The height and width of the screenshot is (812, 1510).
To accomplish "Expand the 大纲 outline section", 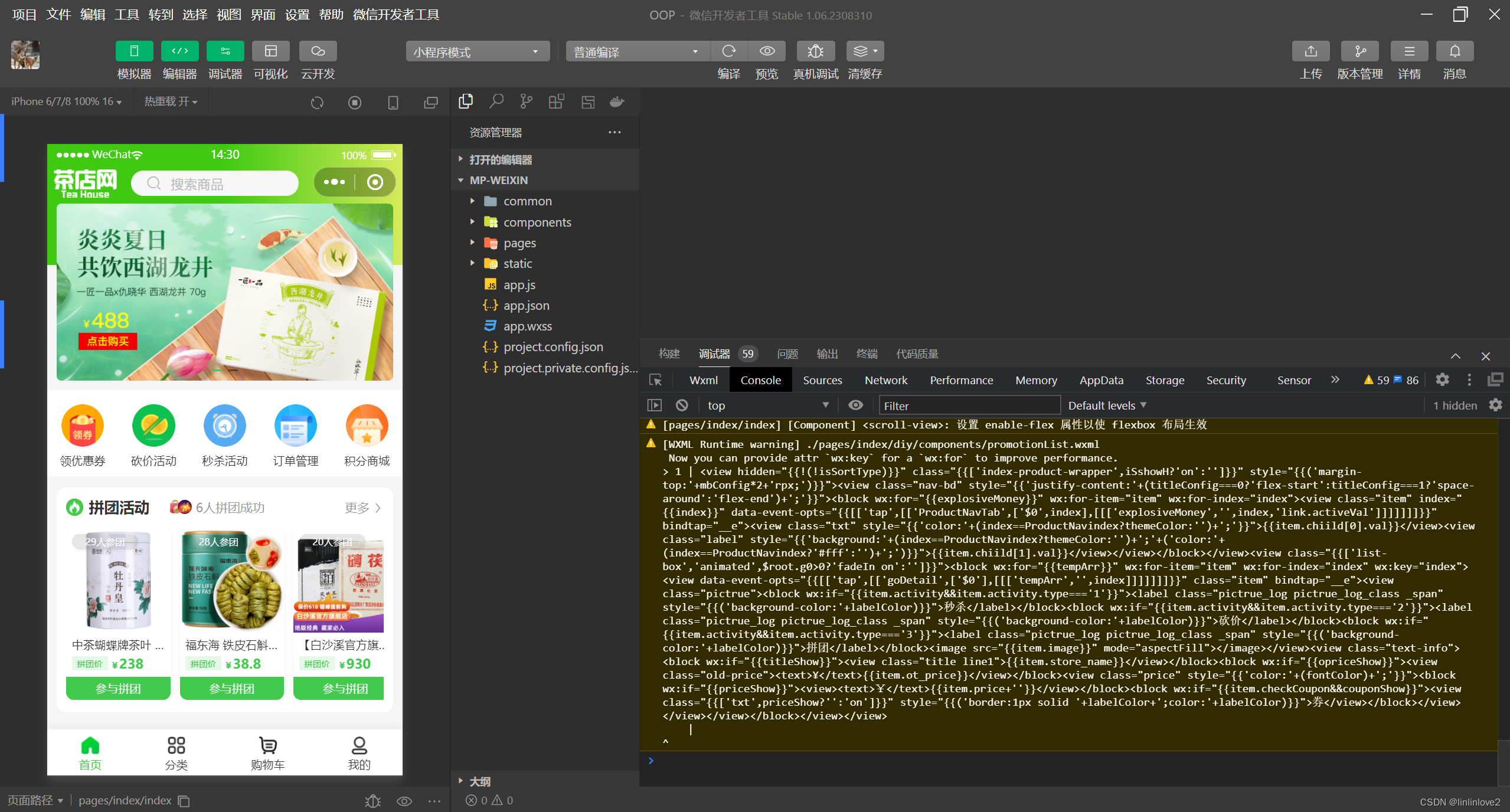I will tap(545, 781).
